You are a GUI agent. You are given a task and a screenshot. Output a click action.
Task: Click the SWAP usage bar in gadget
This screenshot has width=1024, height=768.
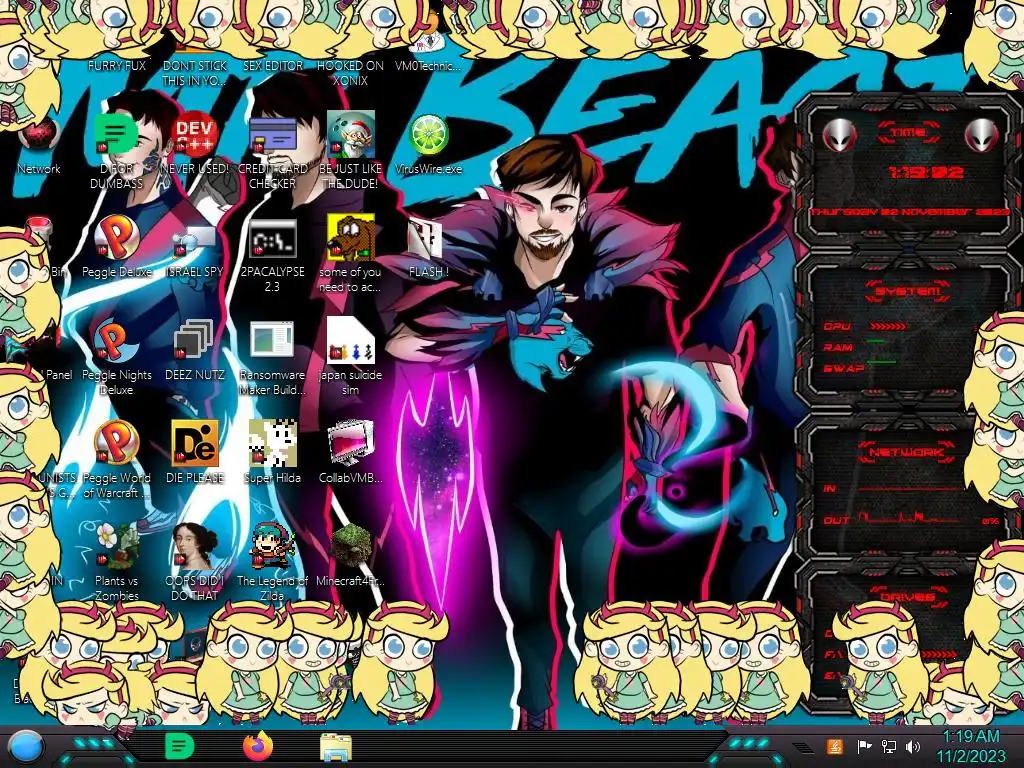click(881, 361)
